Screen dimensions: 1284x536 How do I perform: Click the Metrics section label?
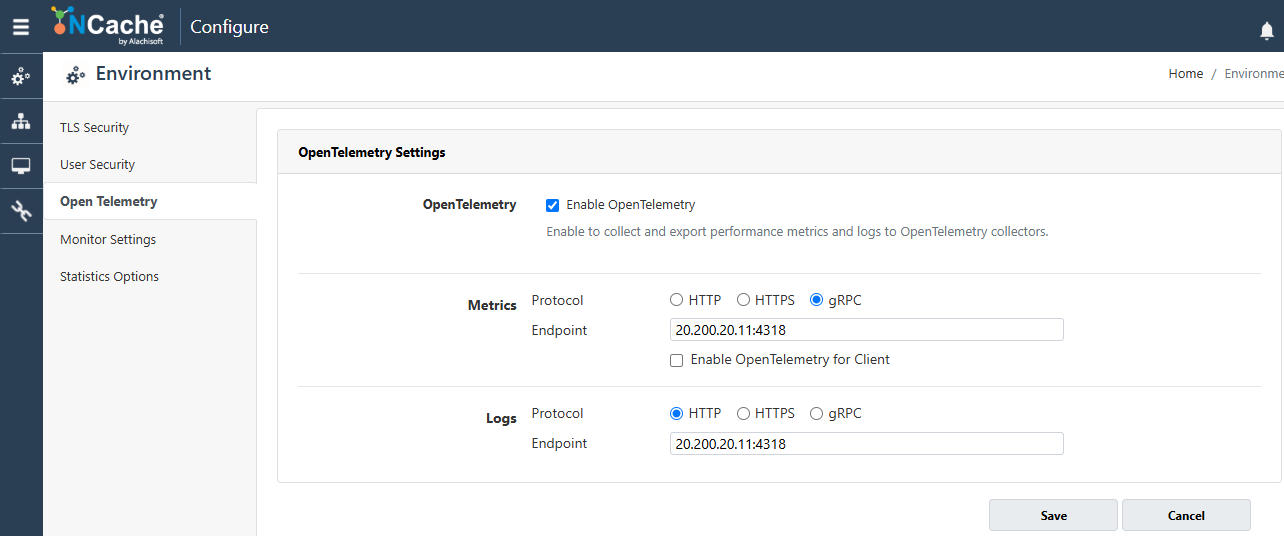pos(492,306)
